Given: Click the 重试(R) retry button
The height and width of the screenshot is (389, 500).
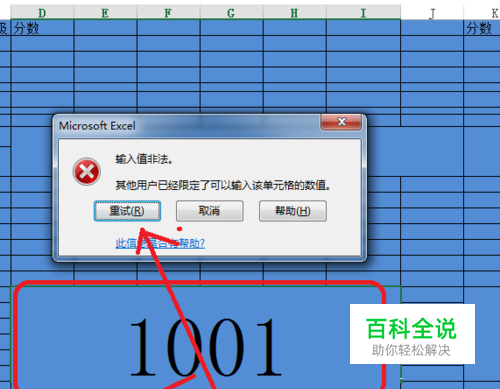Looking at the screenshot, I should pos(127,211).
